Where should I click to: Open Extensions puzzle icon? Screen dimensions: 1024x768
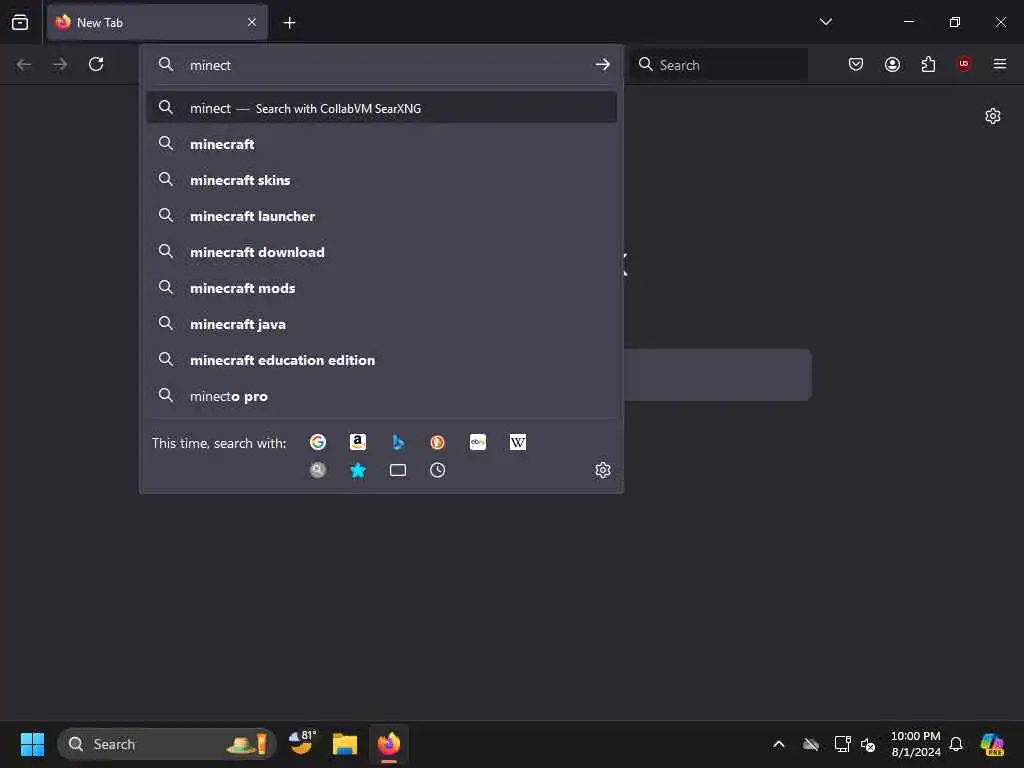pyautogui.click(x=928, y=64)
